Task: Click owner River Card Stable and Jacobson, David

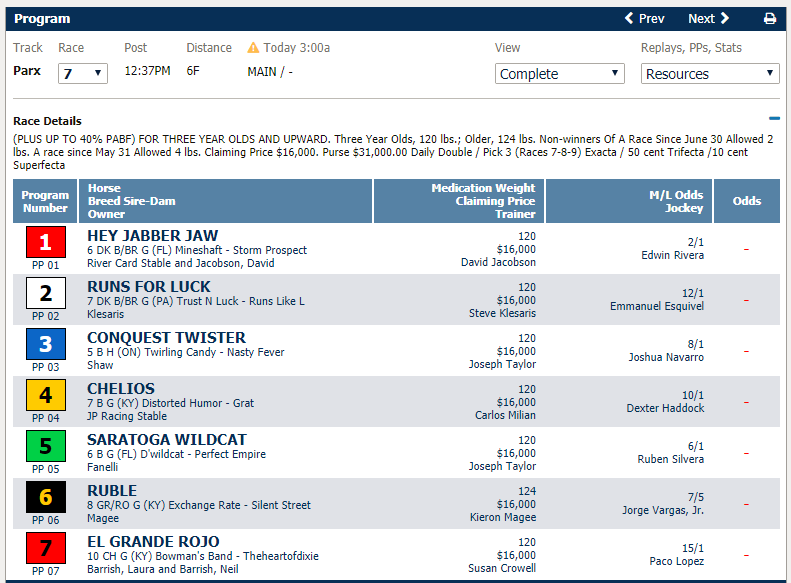Action: coord(181,263)
